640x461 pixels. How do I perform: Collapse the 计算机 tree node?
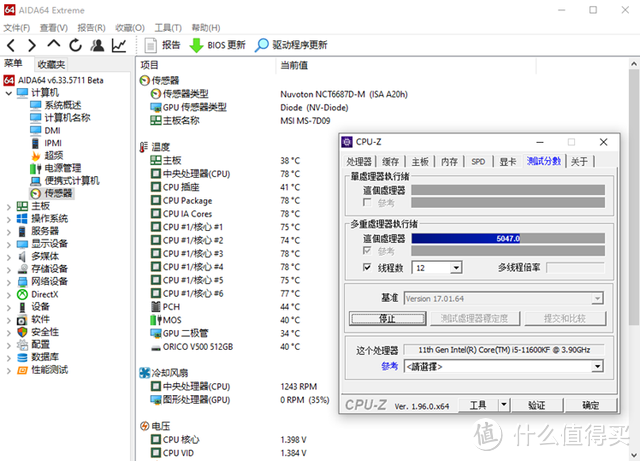(x=9, y=93)
